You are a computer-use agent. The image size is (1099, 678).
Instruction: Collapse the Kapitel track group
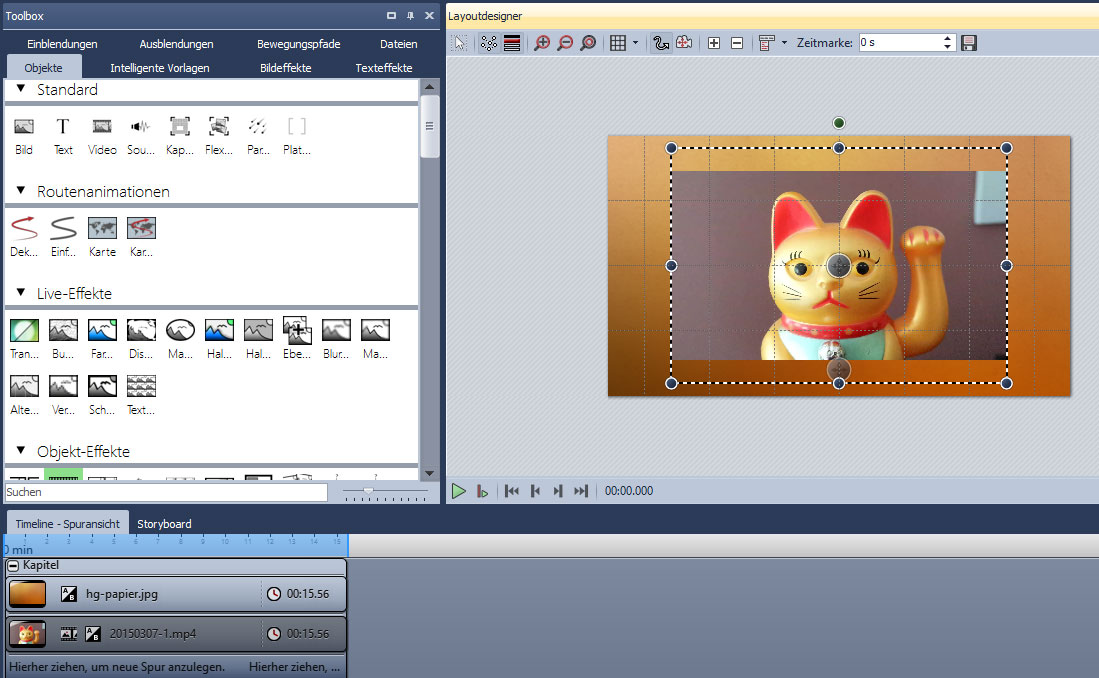[x=13, y=565]
